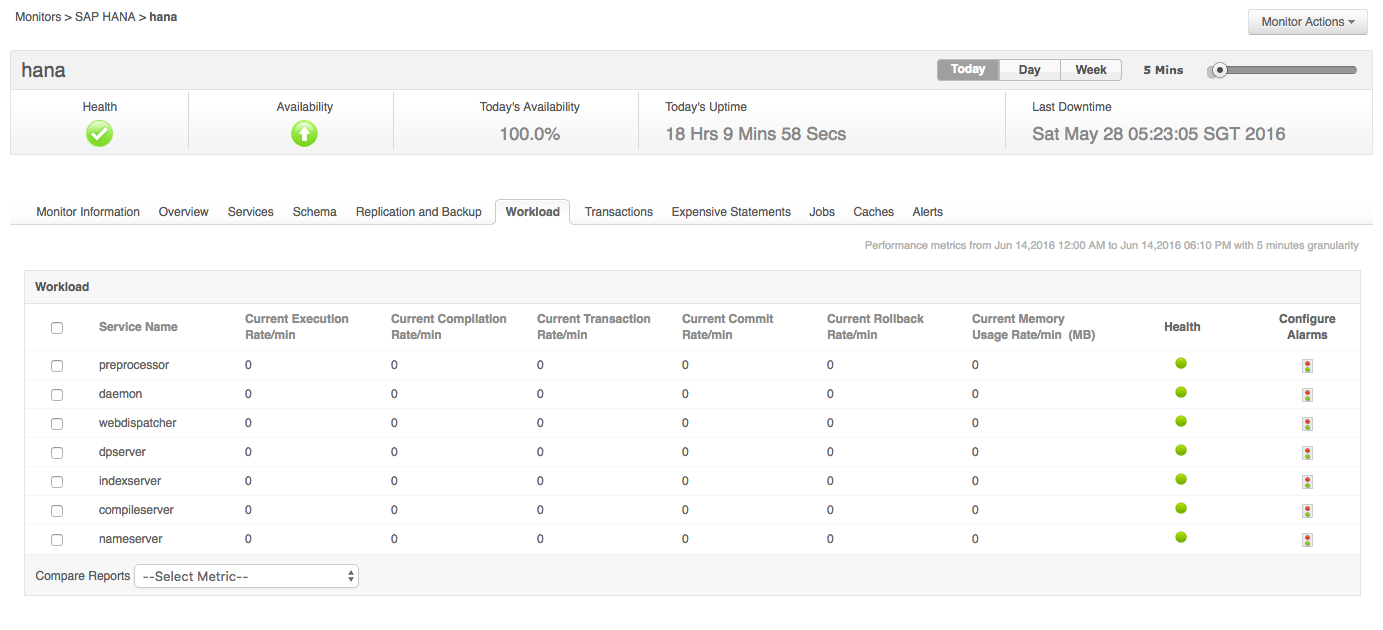Expand the Select Metric compare dropdown
The height and width of the screenshot is (630, 1383).
coord(246,577)
